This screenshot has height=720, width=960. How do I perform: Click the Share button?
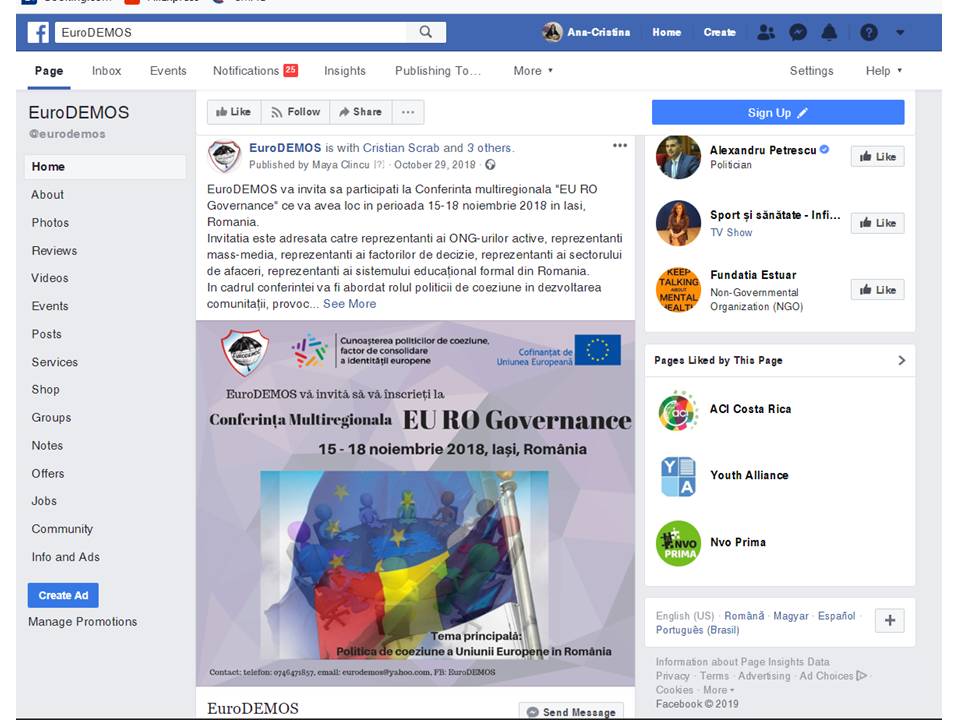click(x=361, y=112)
